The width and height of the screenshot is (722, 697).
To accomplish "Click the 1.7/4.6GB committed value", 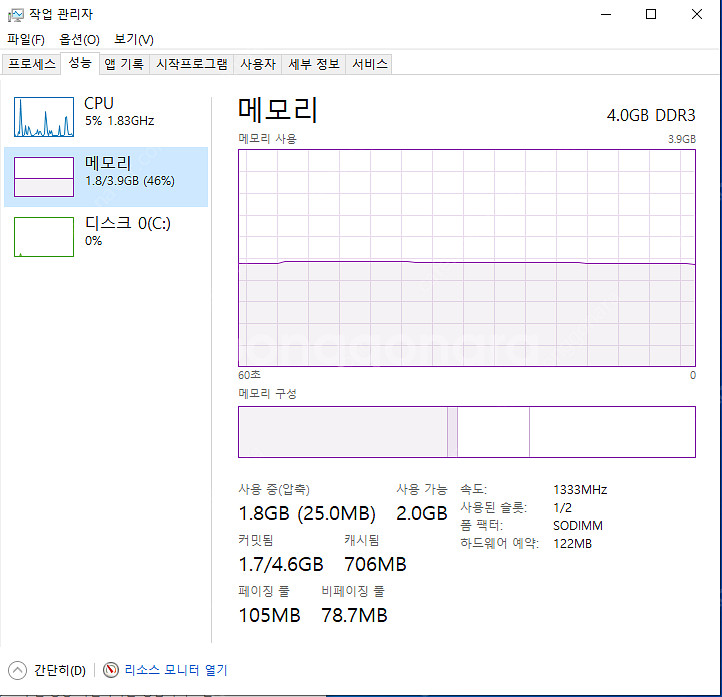I will pos(281,564).
